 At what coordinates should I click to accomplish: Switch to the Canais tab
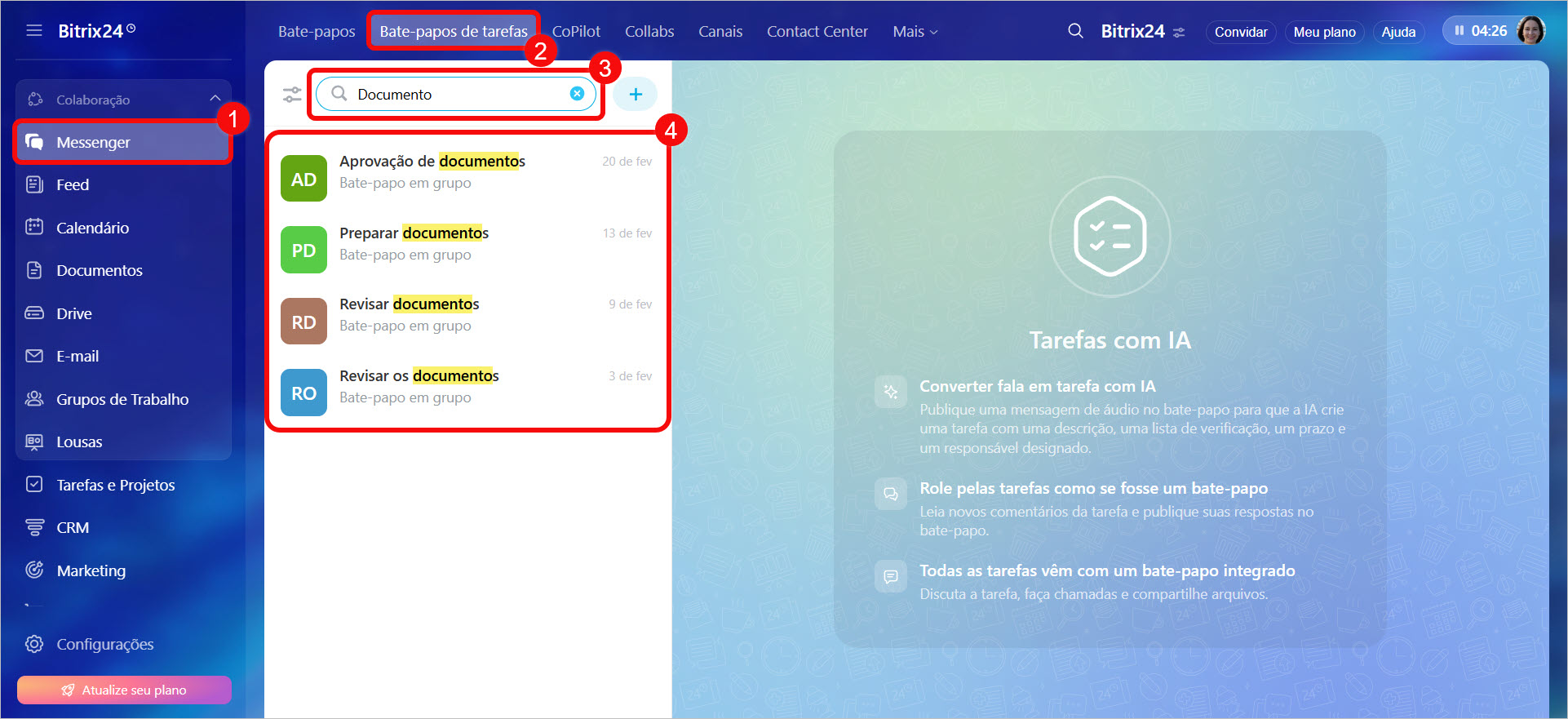pyautogui.click(x=720, y=32)
